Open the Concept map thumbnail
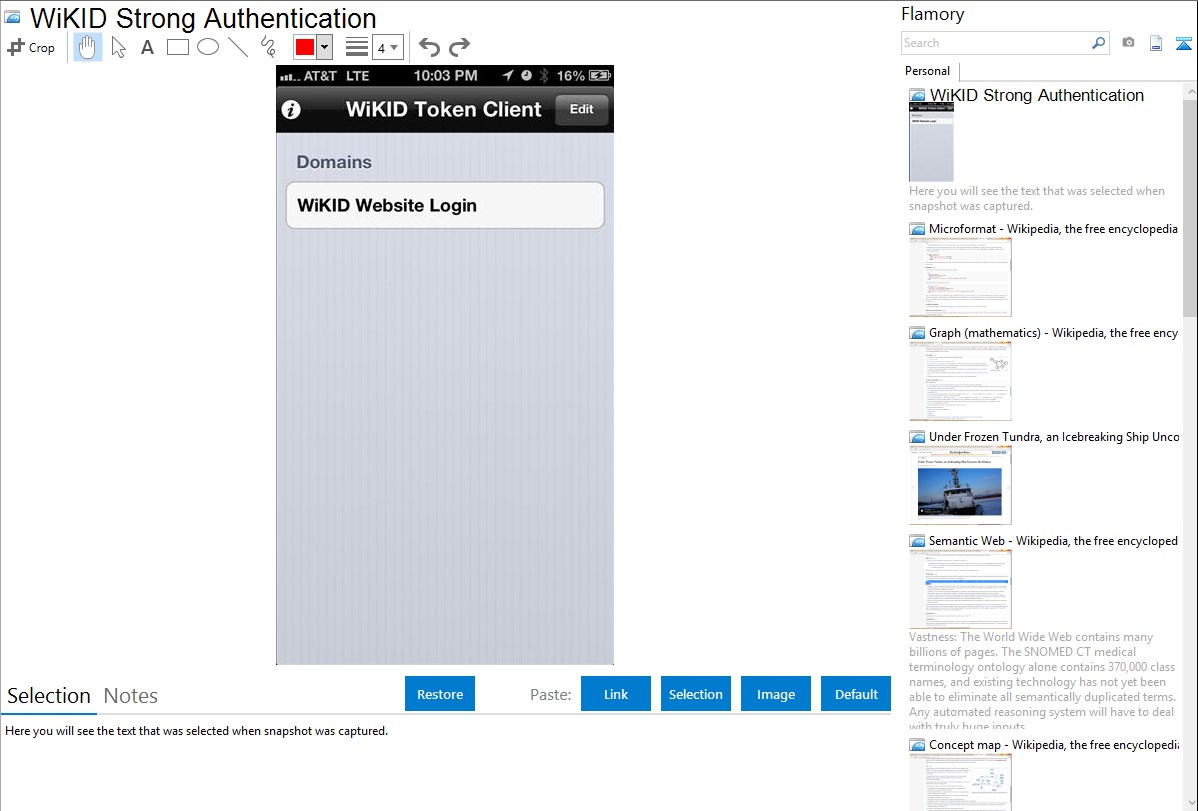 pyautogui.click(x=960, y=782)
